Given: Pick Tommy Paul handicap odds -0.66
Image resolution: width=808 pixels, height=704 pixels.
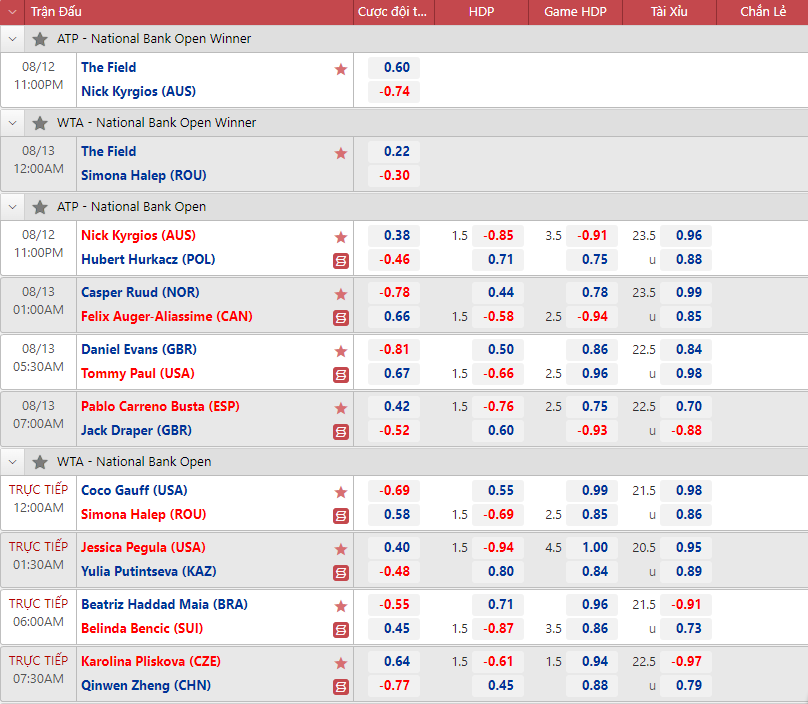Looking at the screenshot, I should [498, 374].
